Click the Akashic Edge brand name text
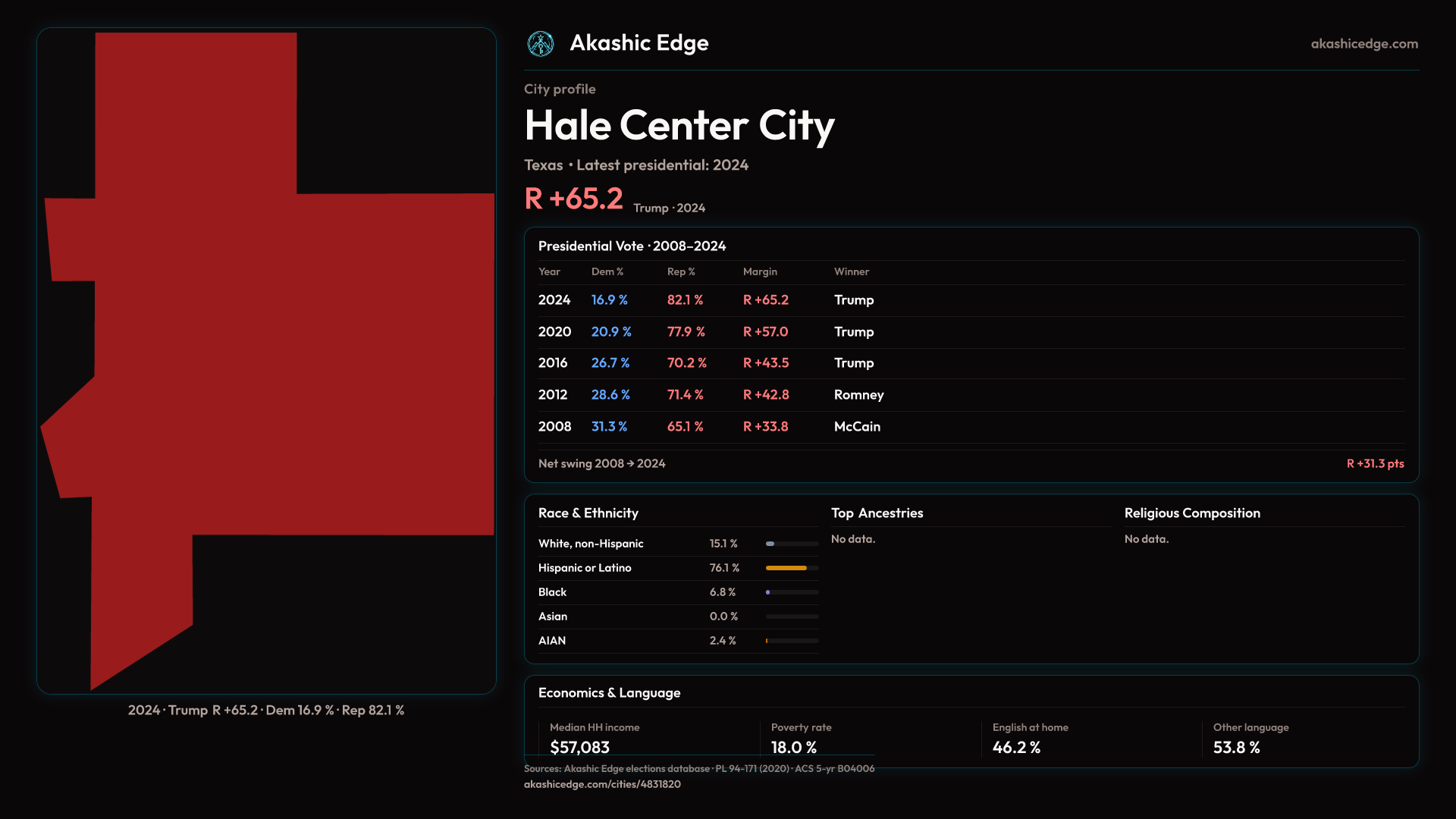This screenshot has height=819, width=1456. (x=639, y=43)
